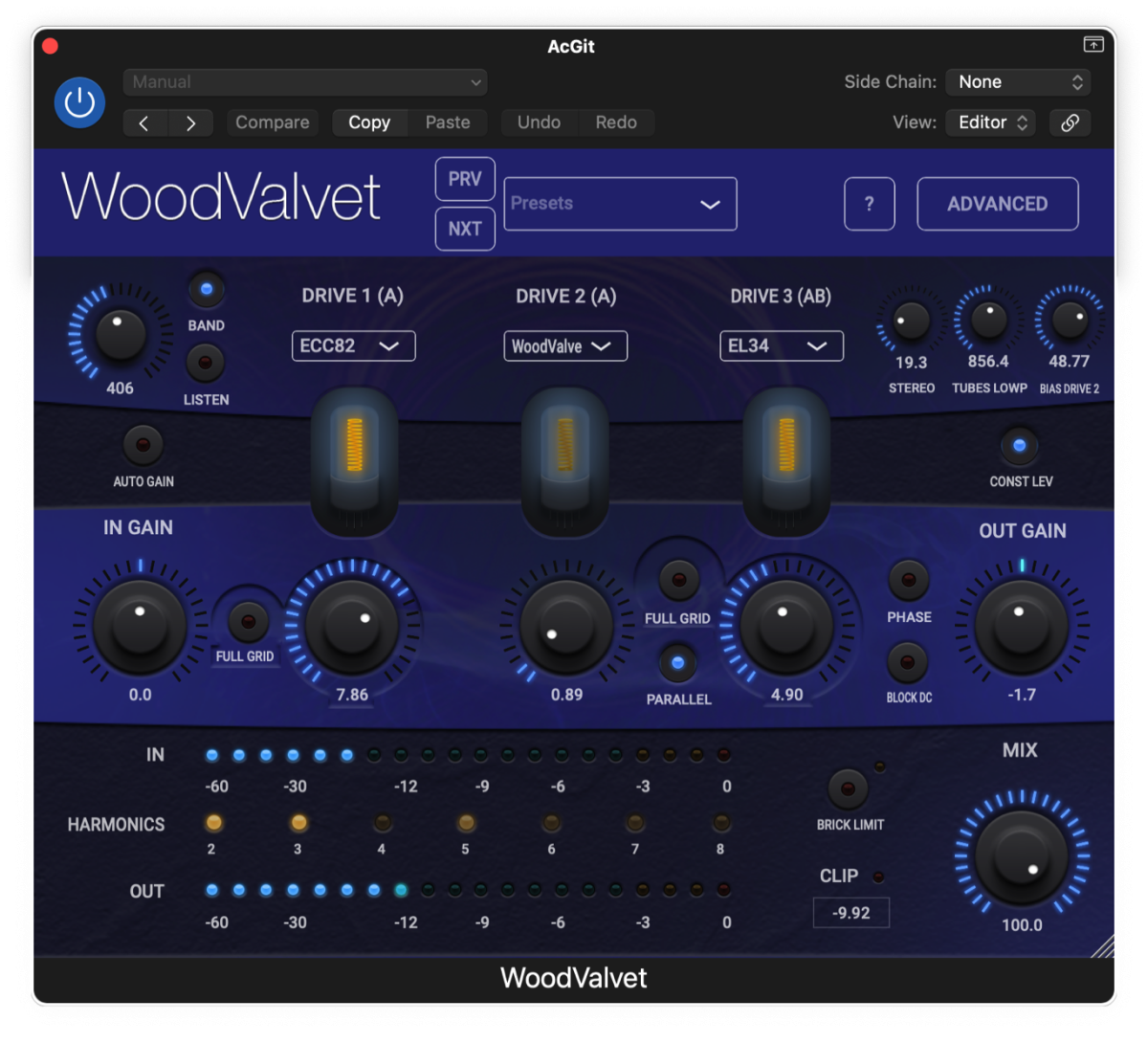Enable the BRICK LIMIT switch

pos(848,789)
